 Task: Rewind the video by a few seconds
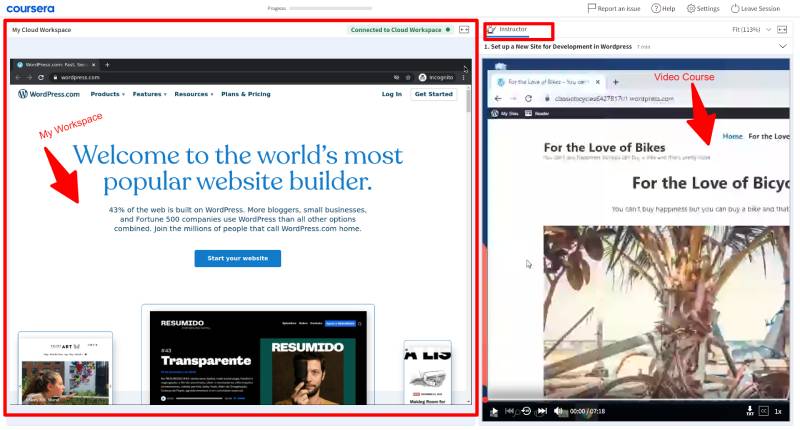526,411
